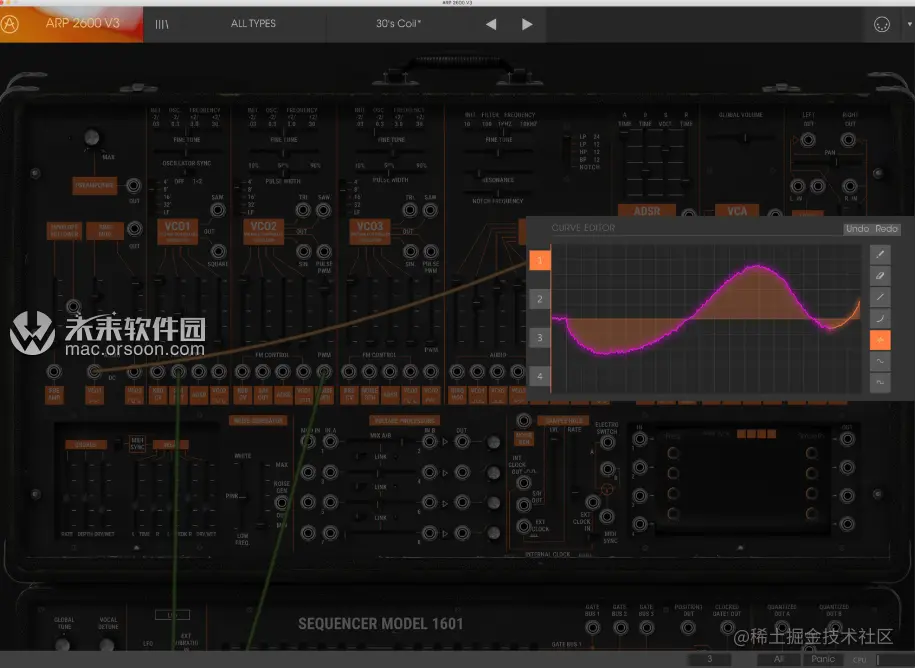Go to the previous preset
915x668 pixels.
point(491,24)
